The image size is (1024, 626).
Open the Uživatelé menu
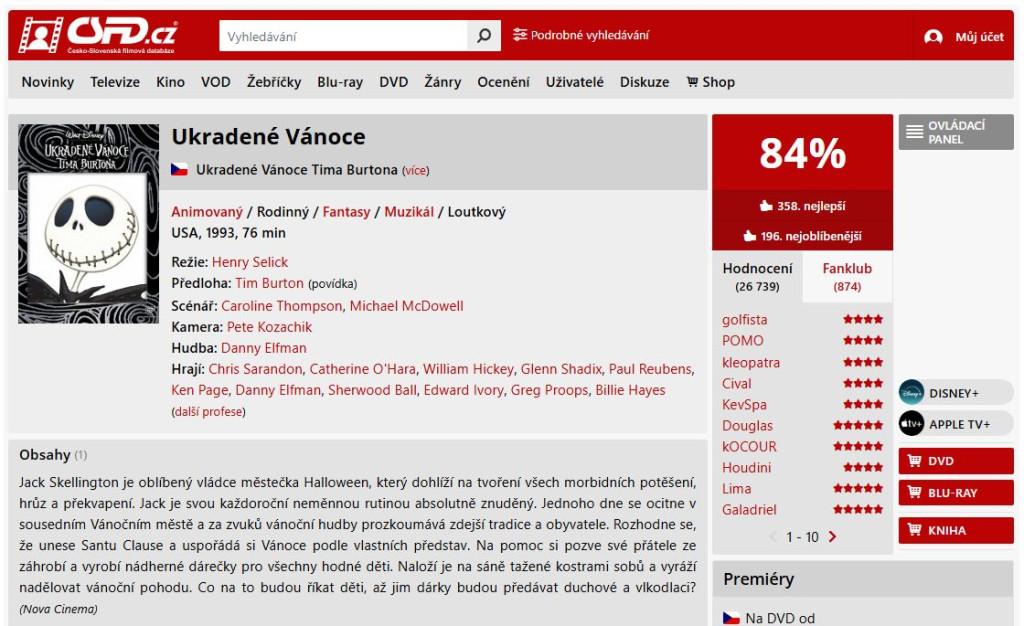tap(575, 82)
